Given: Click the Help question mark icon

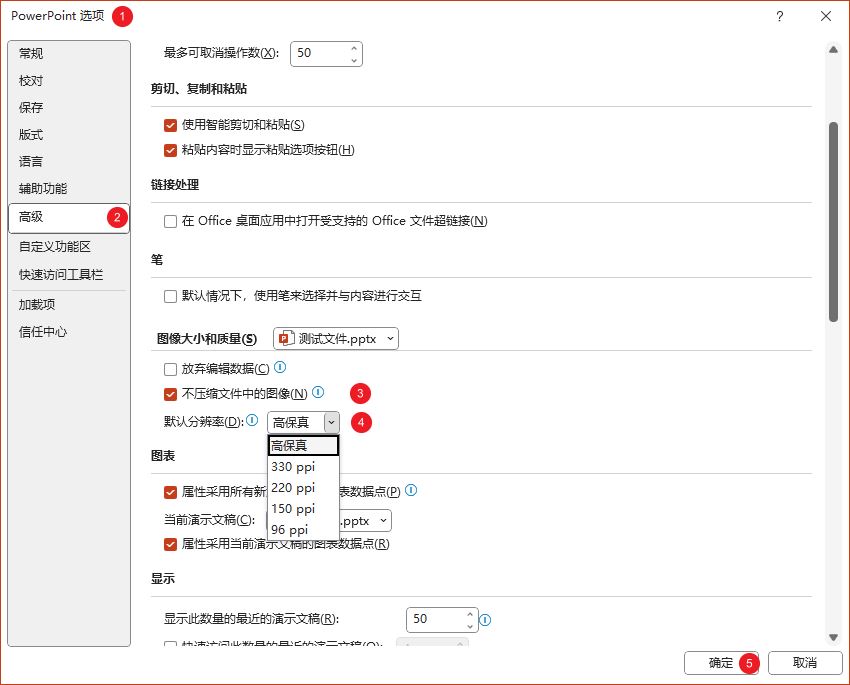Looking at the screenshot, I should coord(780,16).
